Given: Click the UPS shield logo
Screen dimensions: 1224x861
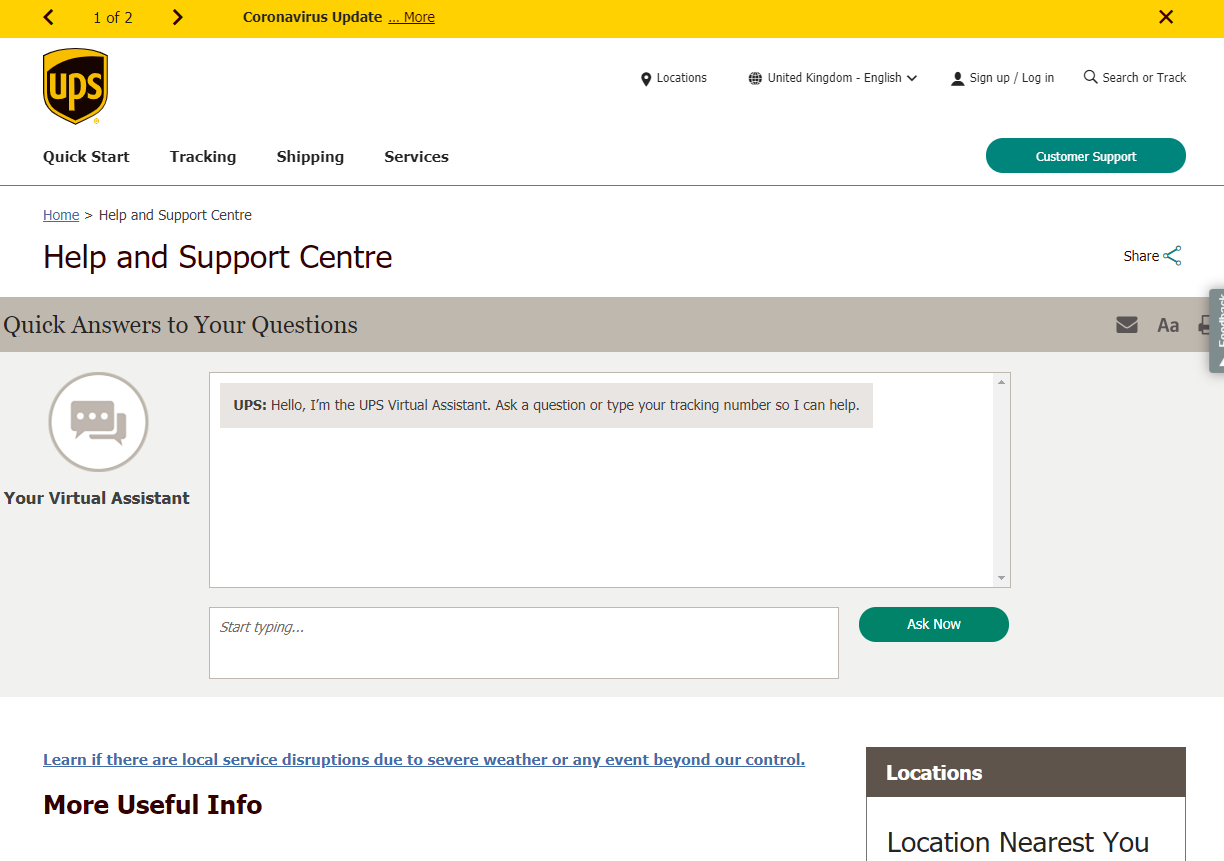Looking at the screenshot, I should (x=75, y=86).
